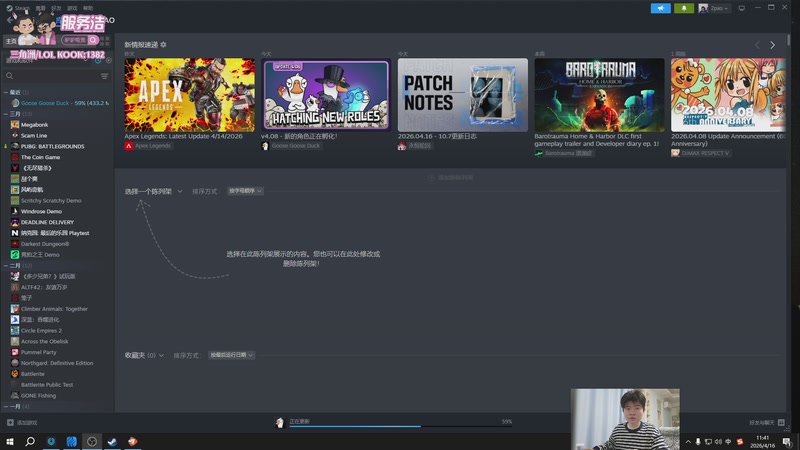The image size is (800, 450).
Task: Open the Apex Legends update news card
Action: (190, 95)
